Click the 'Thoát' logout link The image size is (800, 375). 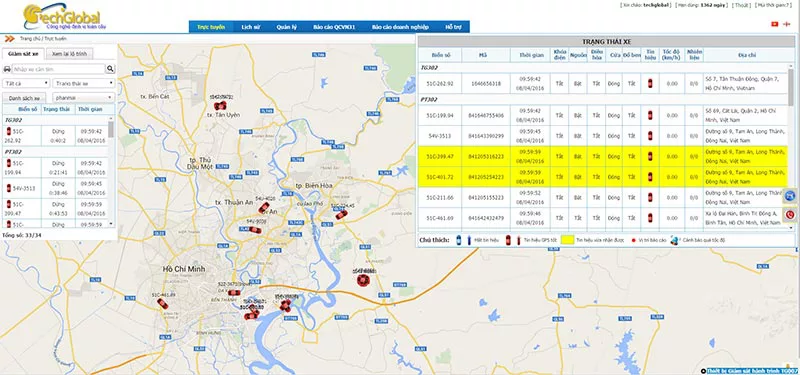(x=741, y=5)
